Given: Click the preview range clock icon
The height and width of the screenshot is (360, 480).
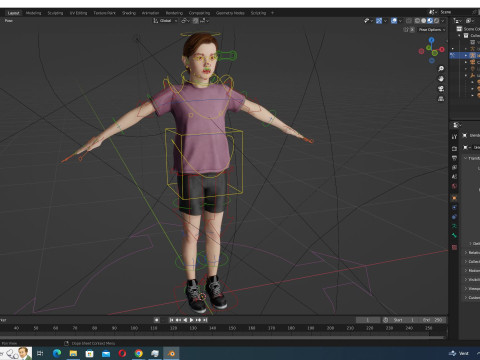Looking at the screenshot, I should pos(386,320).
